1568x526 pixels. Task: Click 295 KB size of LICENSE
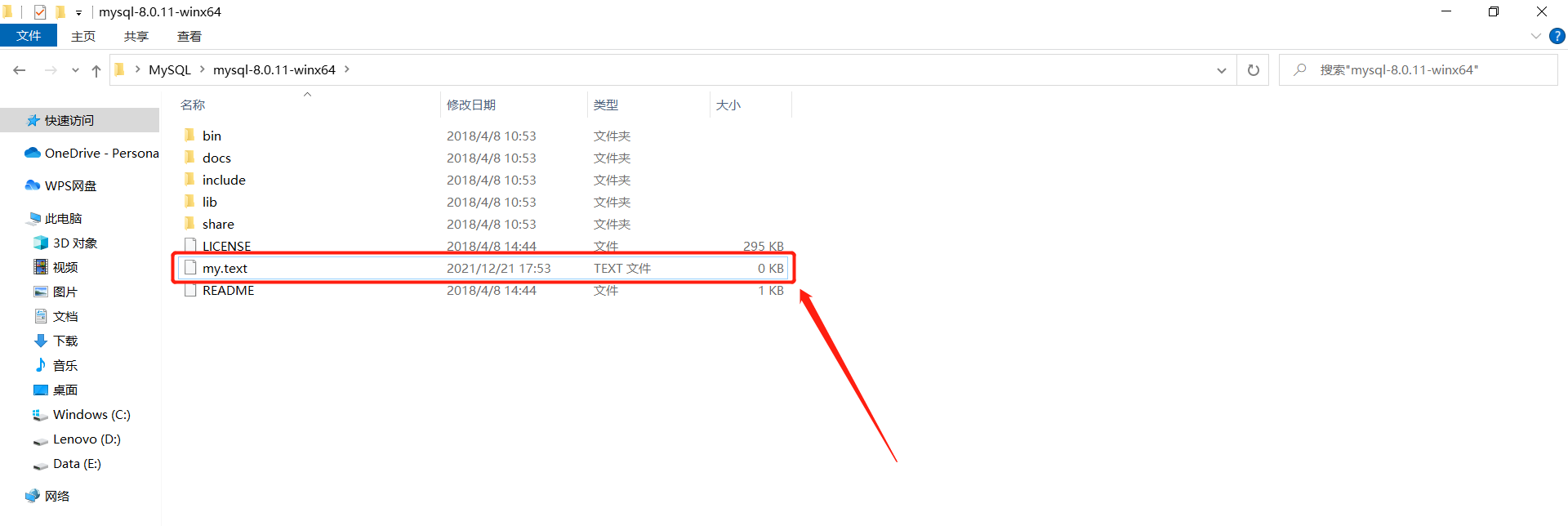point(764,246)
